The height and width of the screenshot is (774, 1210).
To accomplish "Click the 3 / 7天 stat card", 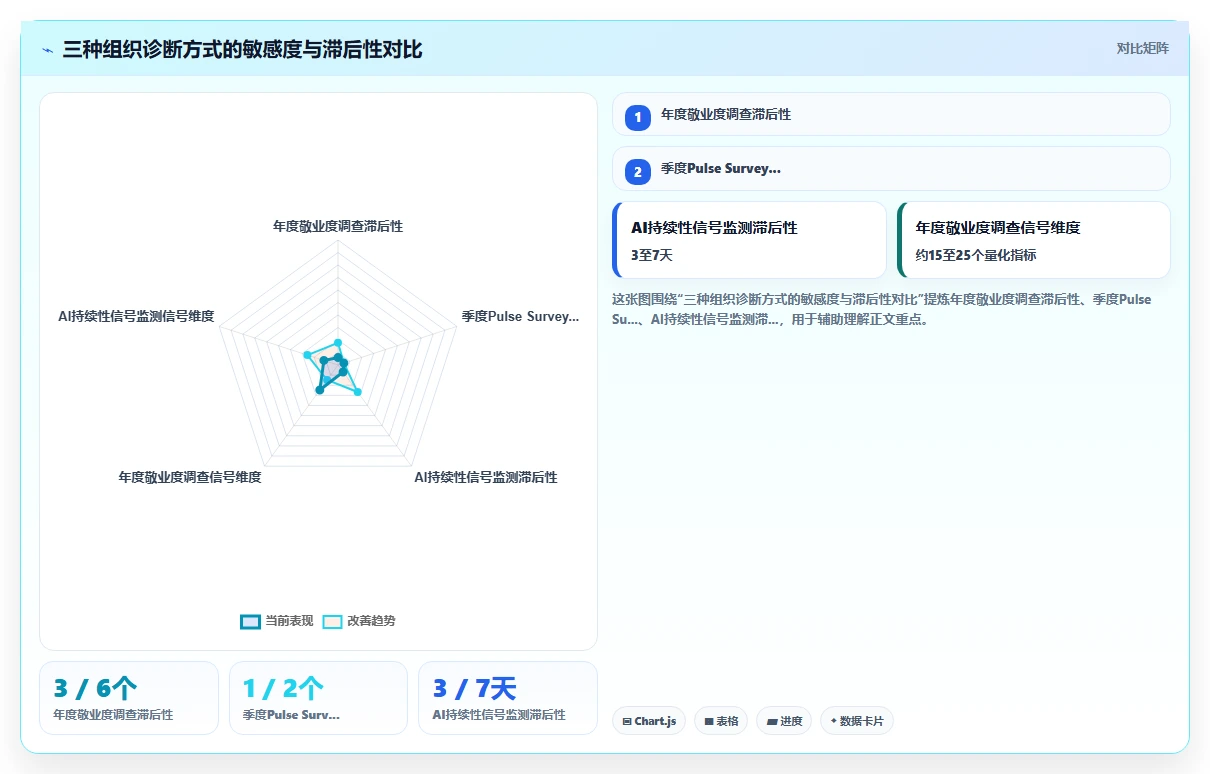I will (508, 698).
